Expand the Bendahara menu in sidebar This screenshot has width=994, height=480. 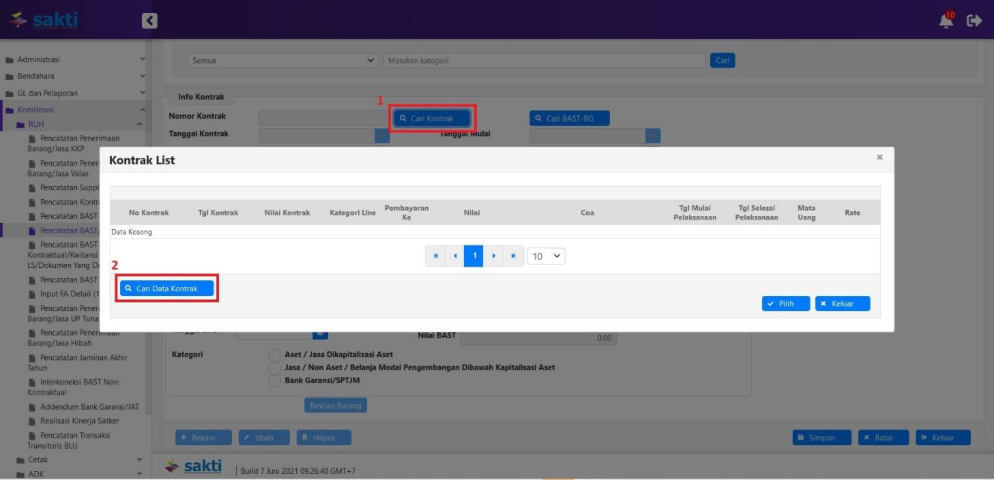[74, 76]
